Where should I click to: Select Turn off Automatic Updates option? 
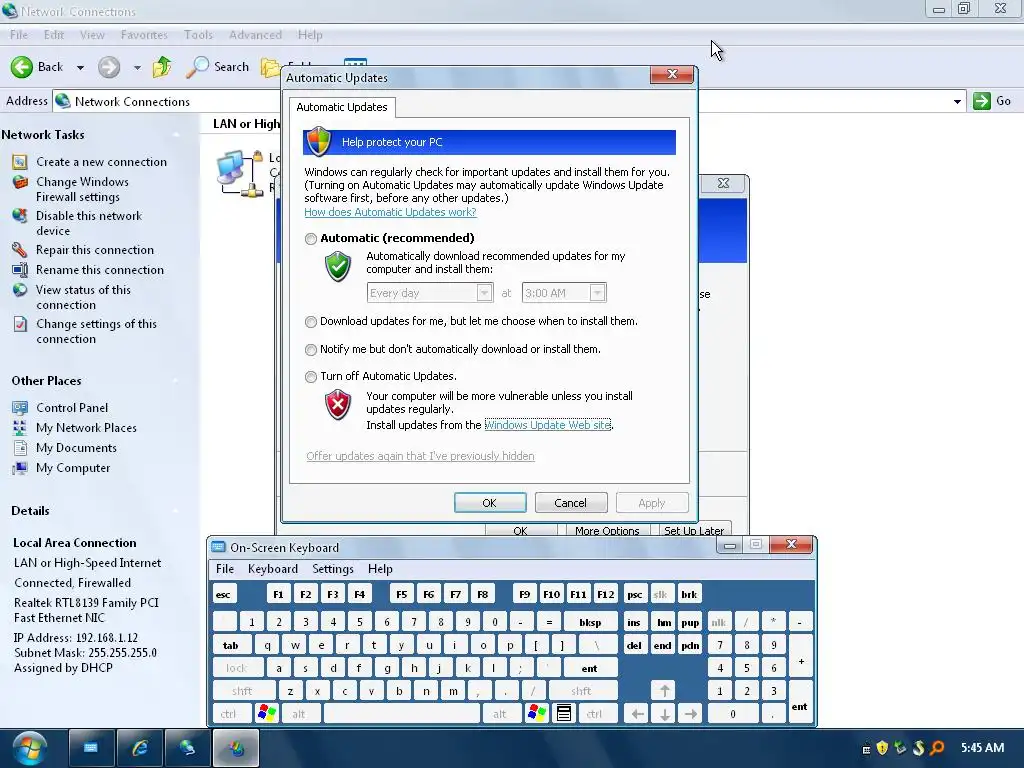pyautogui.click(x=311, y=377)
